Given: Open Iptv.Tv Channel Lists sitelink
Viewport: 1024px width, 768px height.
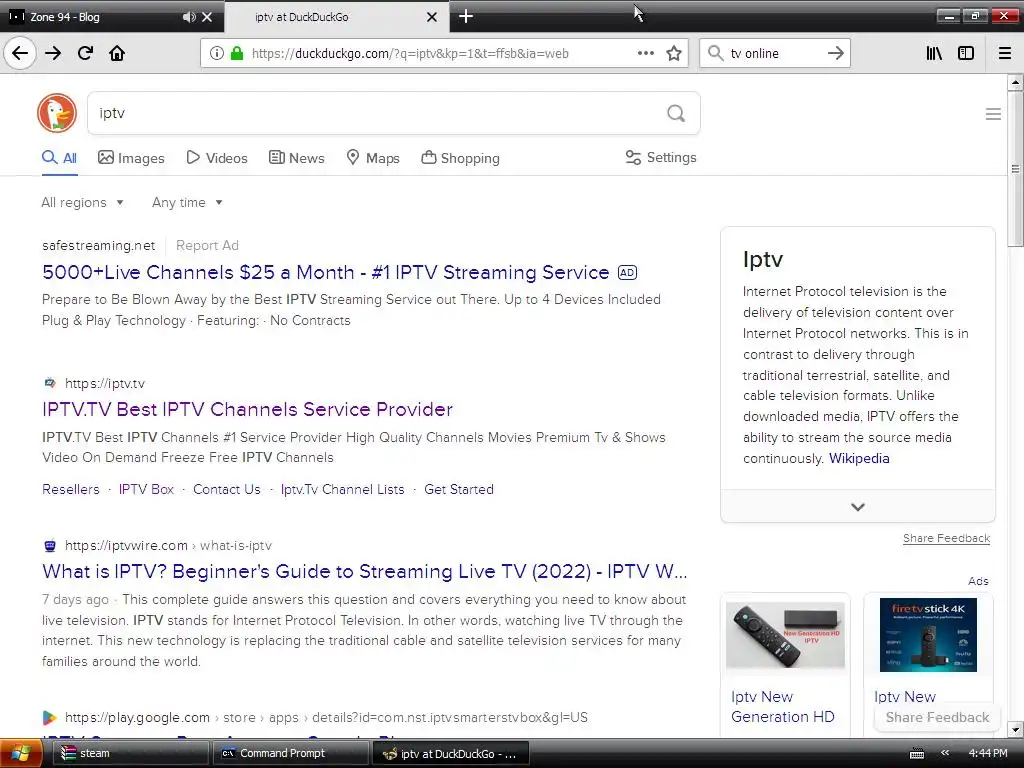Looking at the screenshot, I should point(342,489).
